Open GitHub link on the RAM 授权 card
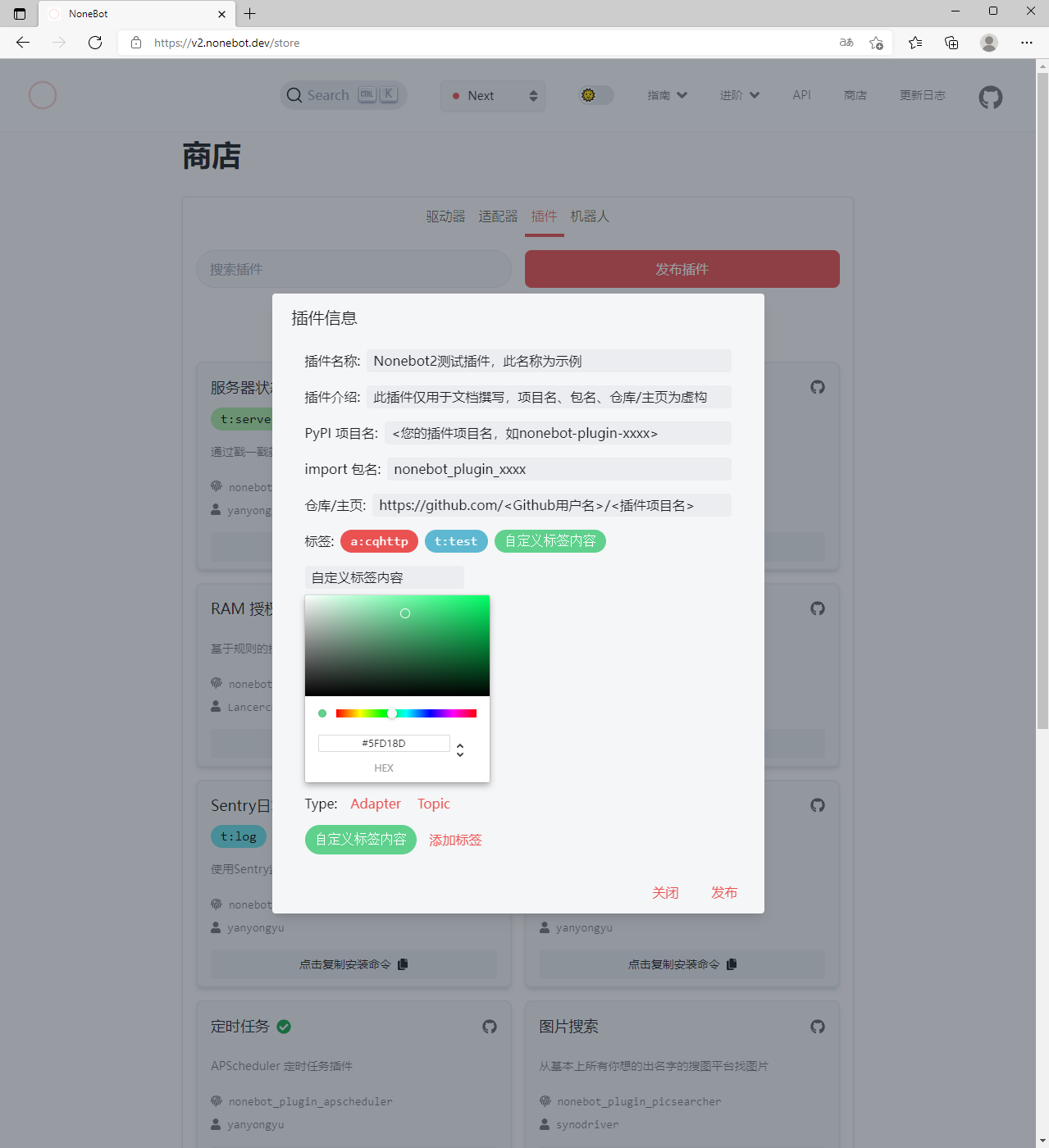This screenshot has height=1148, width=1049. (817, 608)
